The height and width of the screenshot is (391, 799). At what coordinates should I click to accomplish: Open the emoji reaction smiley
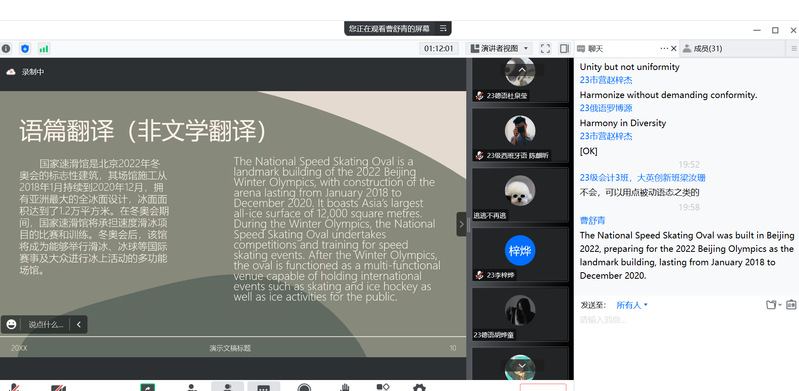coord(11,324)
